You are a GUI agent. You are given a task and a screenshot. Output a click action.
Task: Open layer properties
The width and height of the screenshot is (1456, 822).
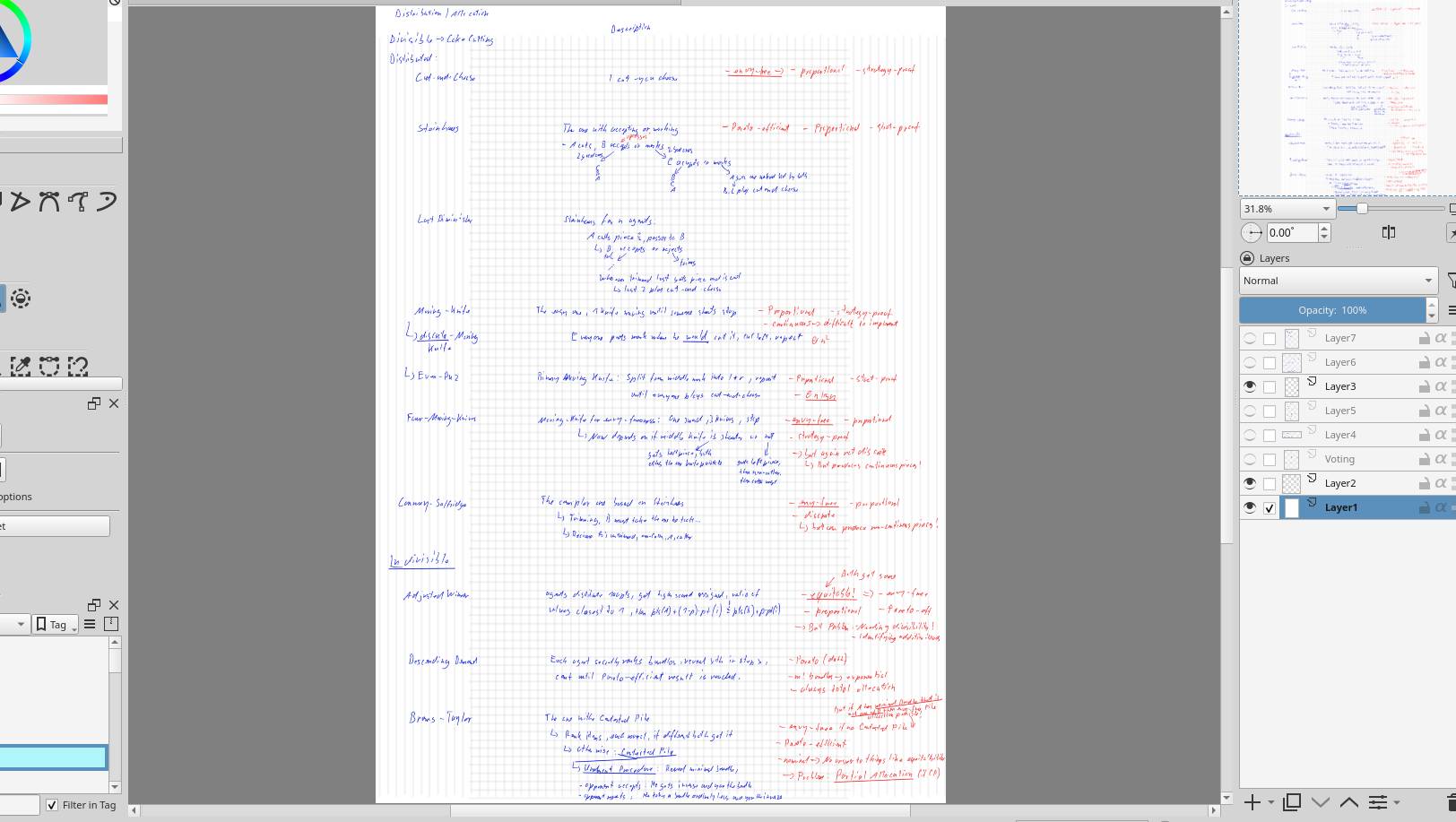(1378, 802)
